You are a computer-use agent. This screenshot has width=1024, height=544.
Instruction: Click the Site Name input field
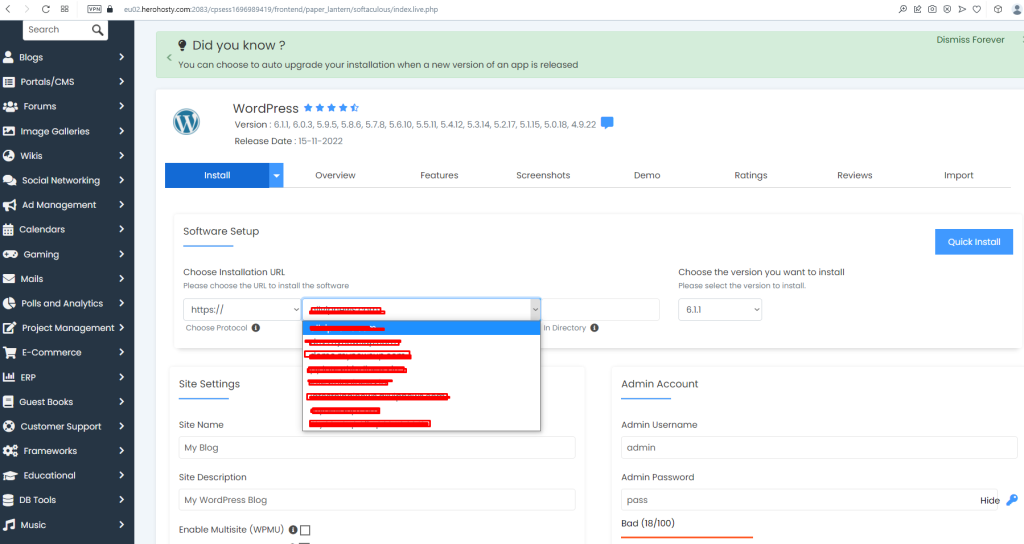point(377,448)
